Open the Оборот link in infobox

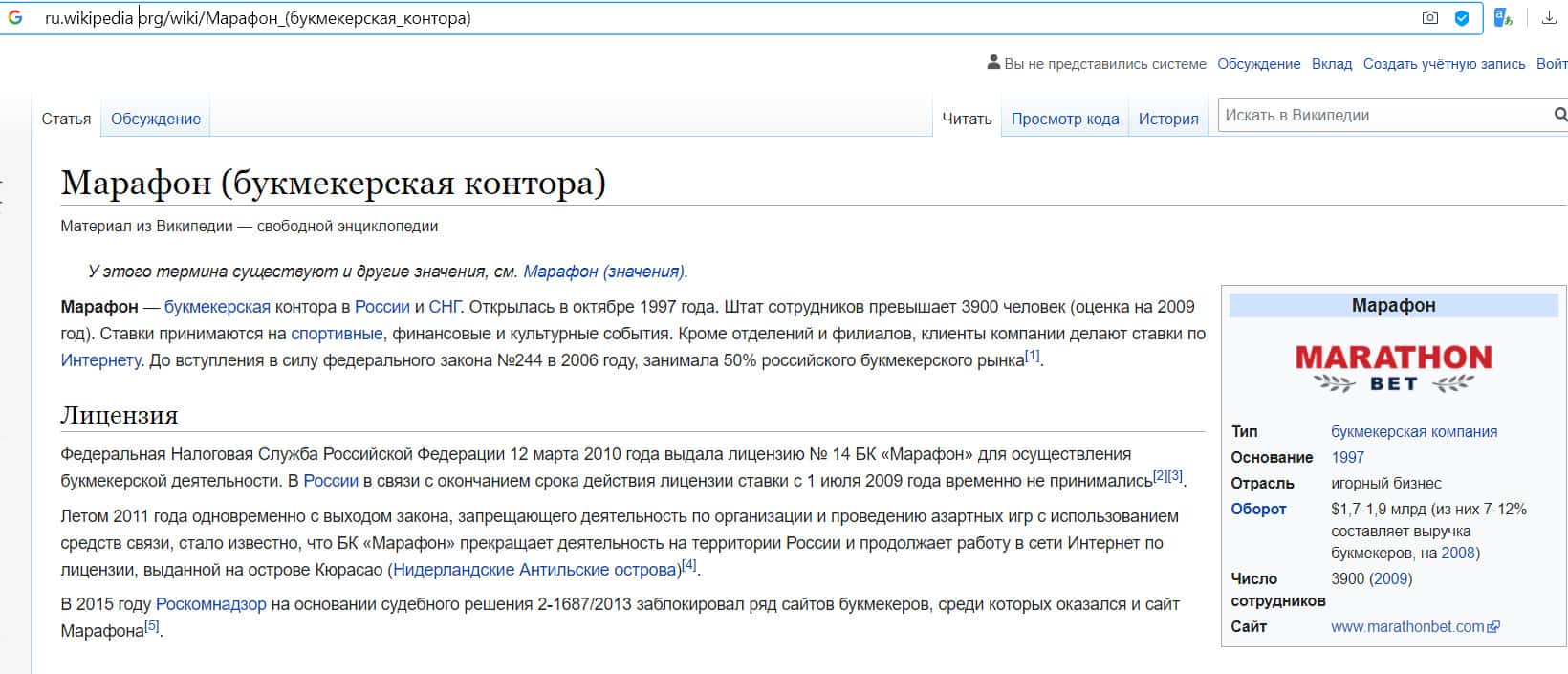point(1258,509)
